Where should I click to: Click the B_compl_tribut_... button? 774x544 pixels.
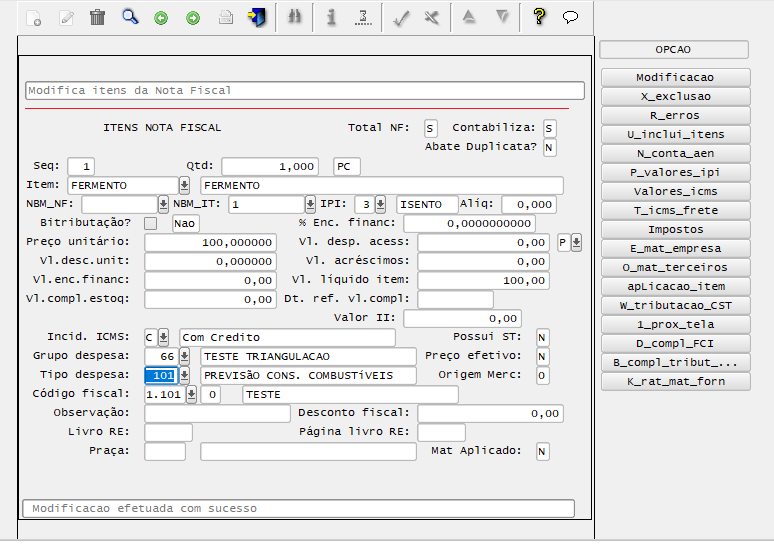click(675, 362)
